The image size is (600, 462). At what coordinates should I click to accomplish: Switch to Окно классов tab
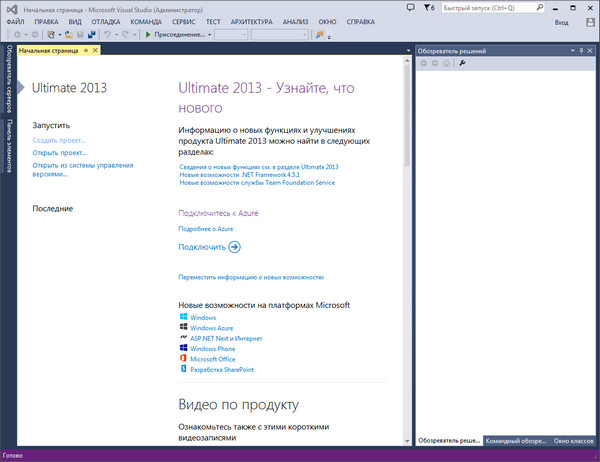573,441
